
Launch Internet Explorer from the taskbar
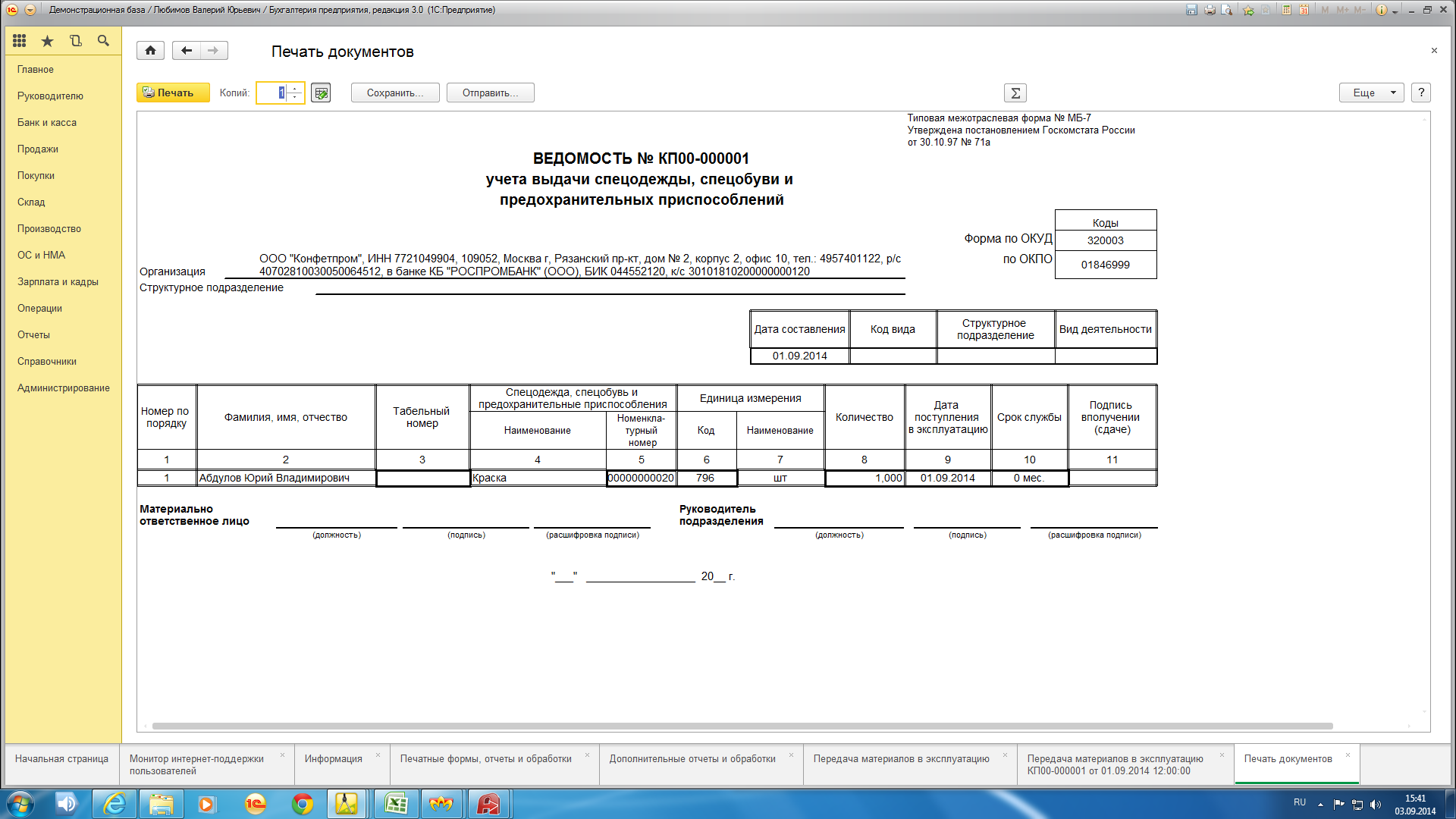point(115,804)
